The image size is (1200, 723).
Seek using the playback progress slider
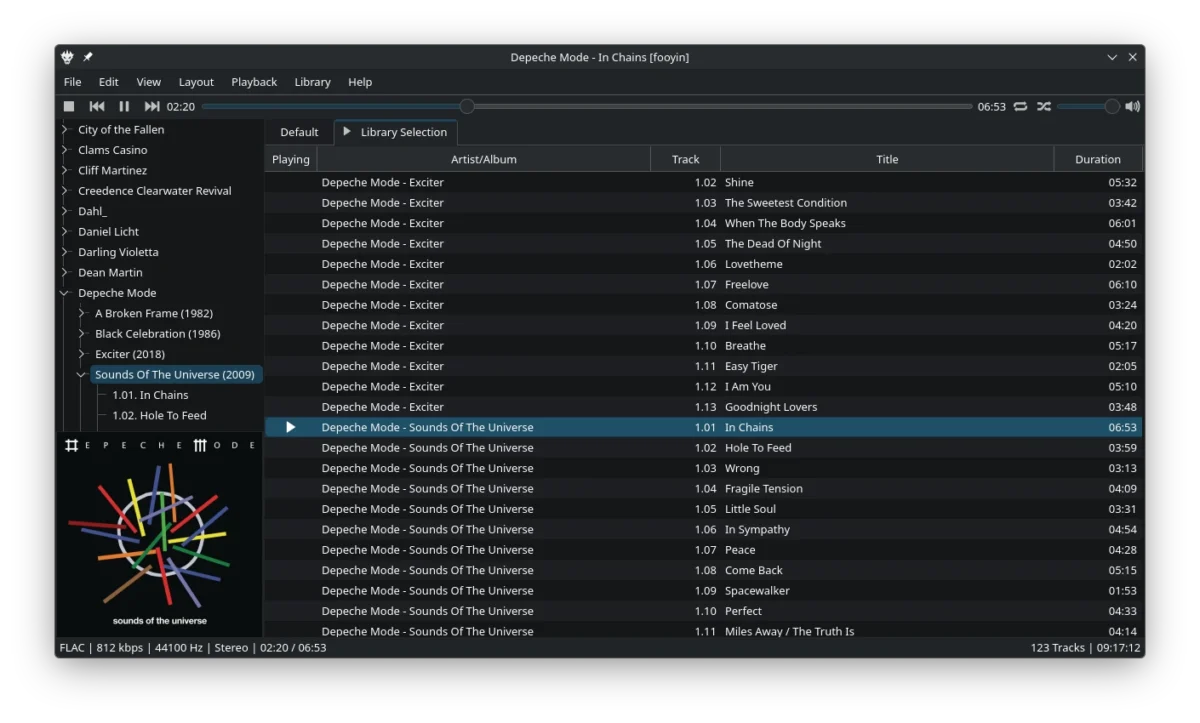tap(587, 106)
